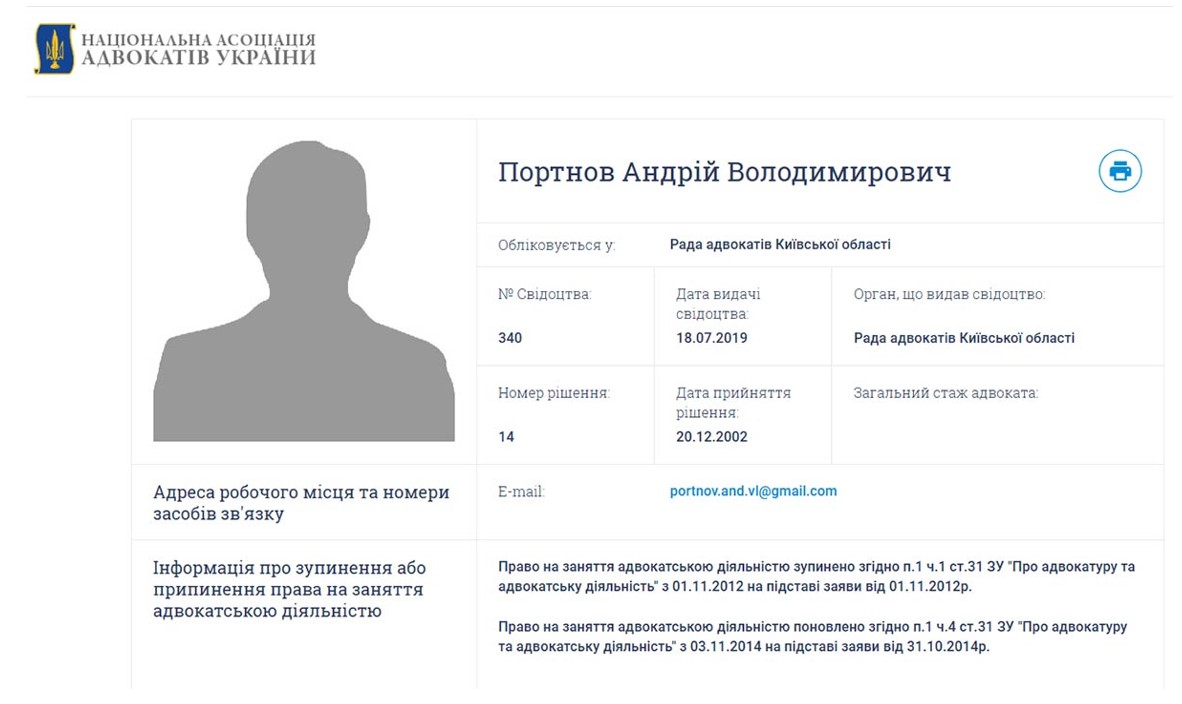Select certificate number 340

(510, 338)
